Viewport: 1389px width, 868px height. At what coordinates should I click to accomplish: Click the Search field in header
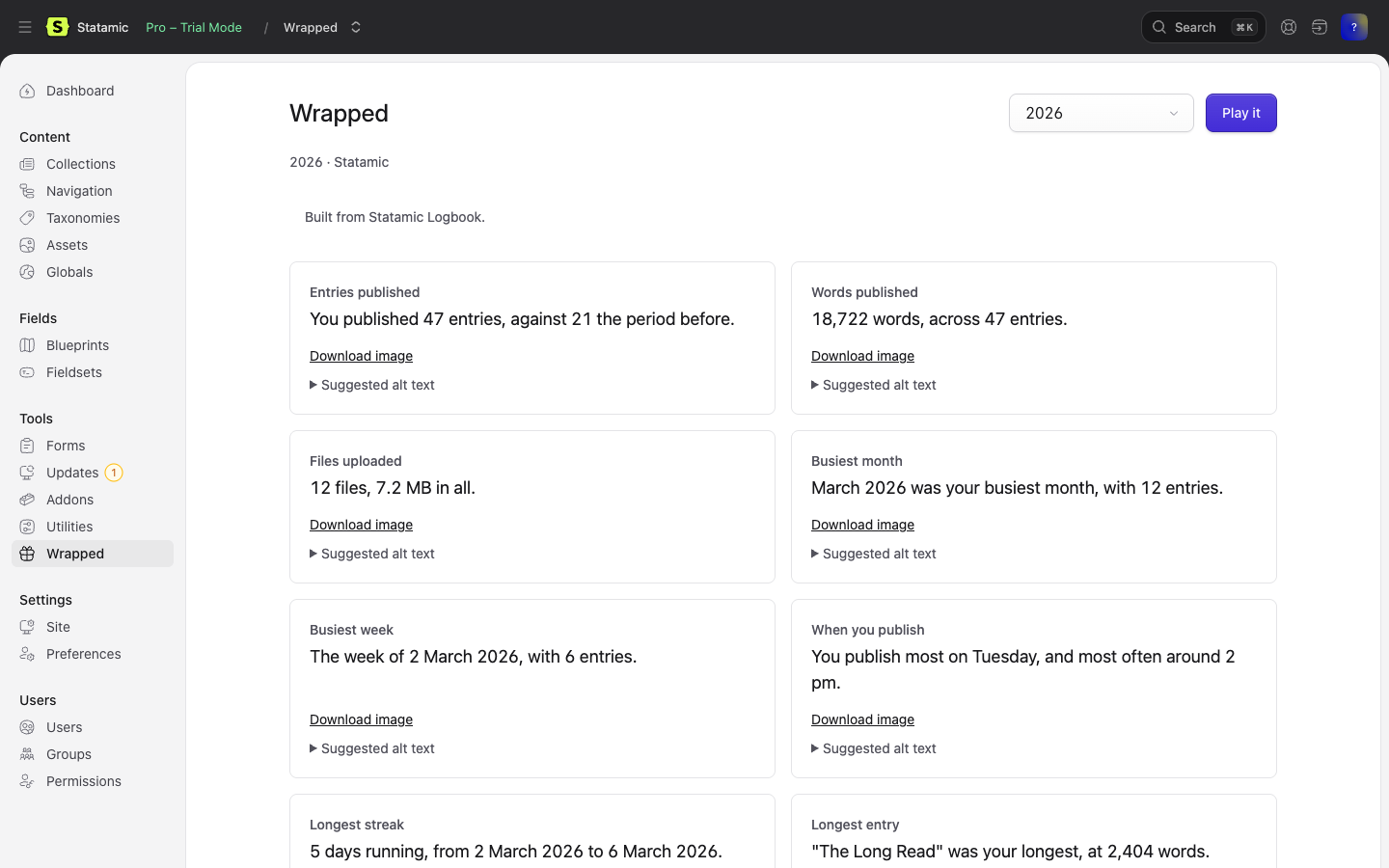[1204, 27]
